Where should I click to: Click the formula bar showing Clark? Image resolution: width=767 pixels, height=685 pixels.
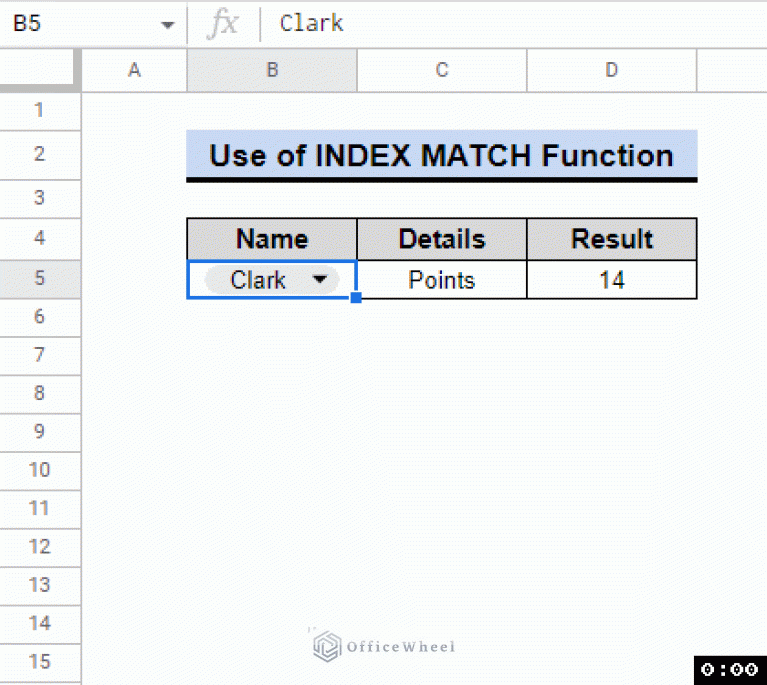pos(500,24)
